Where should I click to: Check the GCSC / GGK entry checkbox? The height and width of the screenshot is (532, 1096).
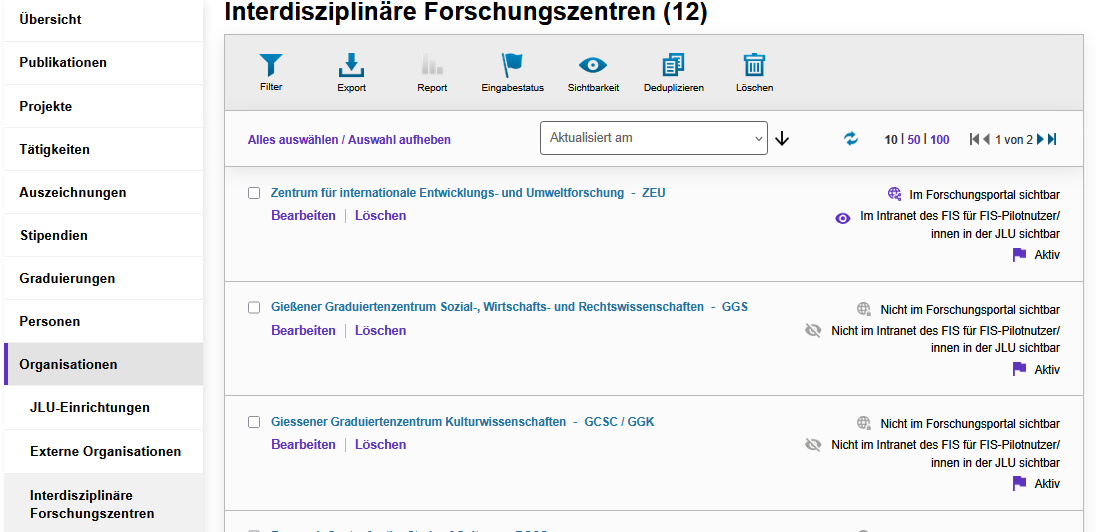coord(254,422)
